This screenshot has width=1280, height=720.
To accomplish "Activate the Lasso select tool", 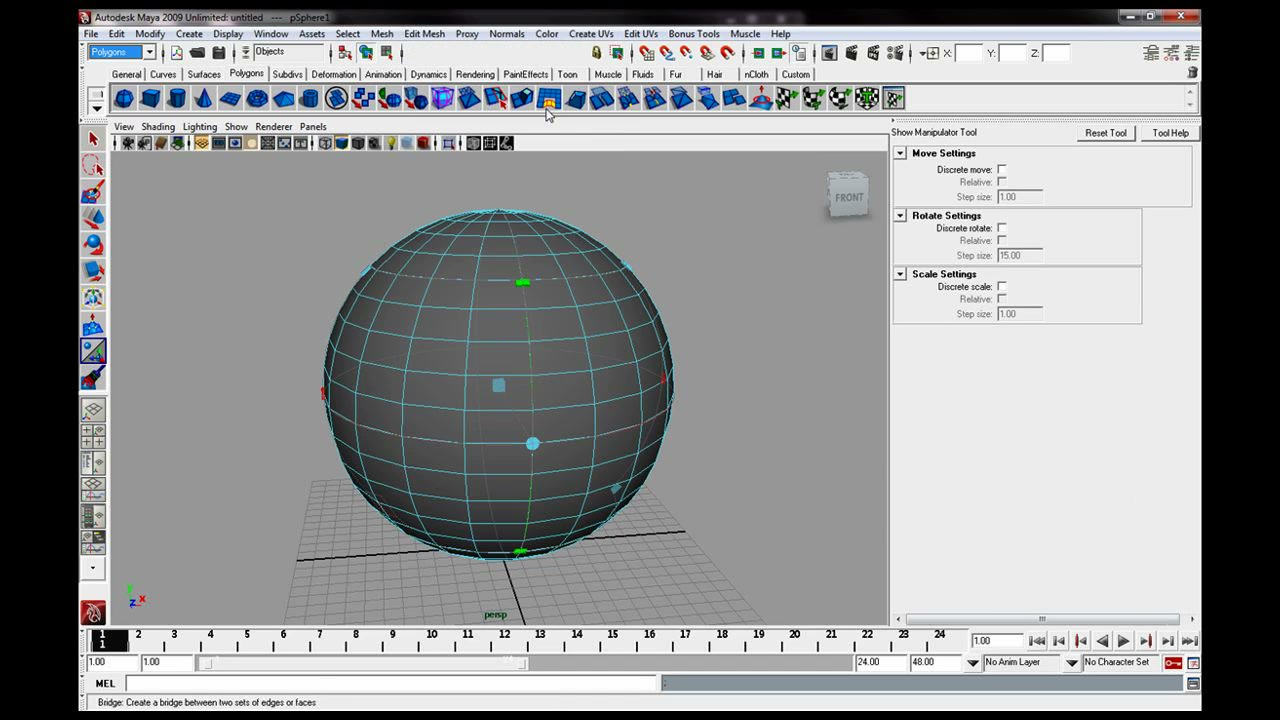I will [x=93, y=166].
